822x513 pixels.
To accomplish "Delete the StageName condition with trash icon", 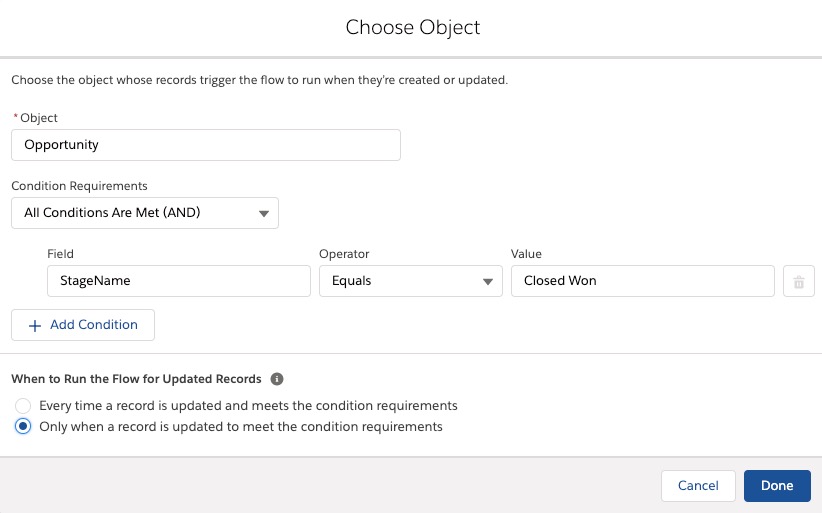I will 798,281.
